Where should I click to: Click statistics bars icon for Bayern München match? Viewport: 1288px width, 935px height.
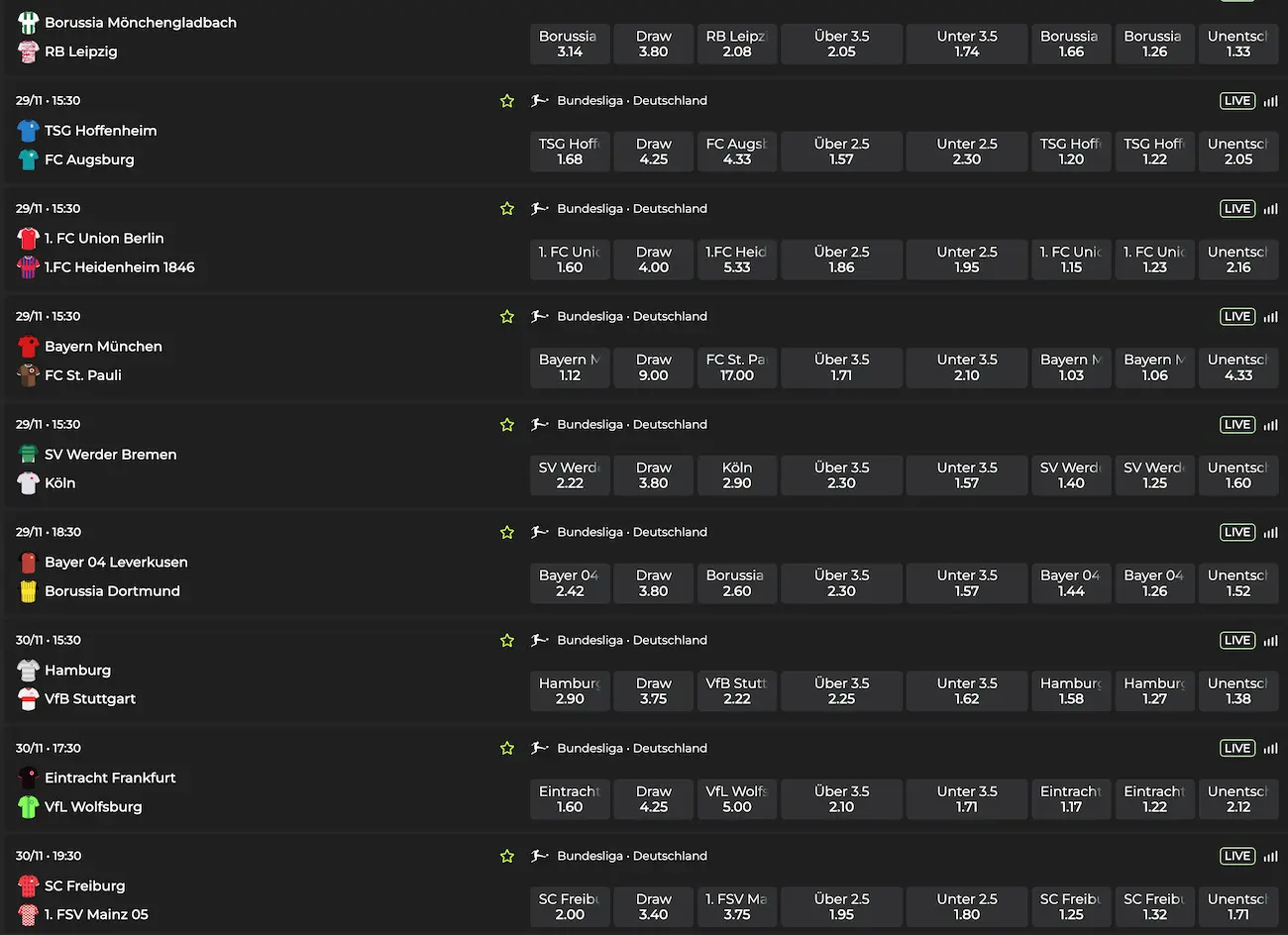[1270, 317]
